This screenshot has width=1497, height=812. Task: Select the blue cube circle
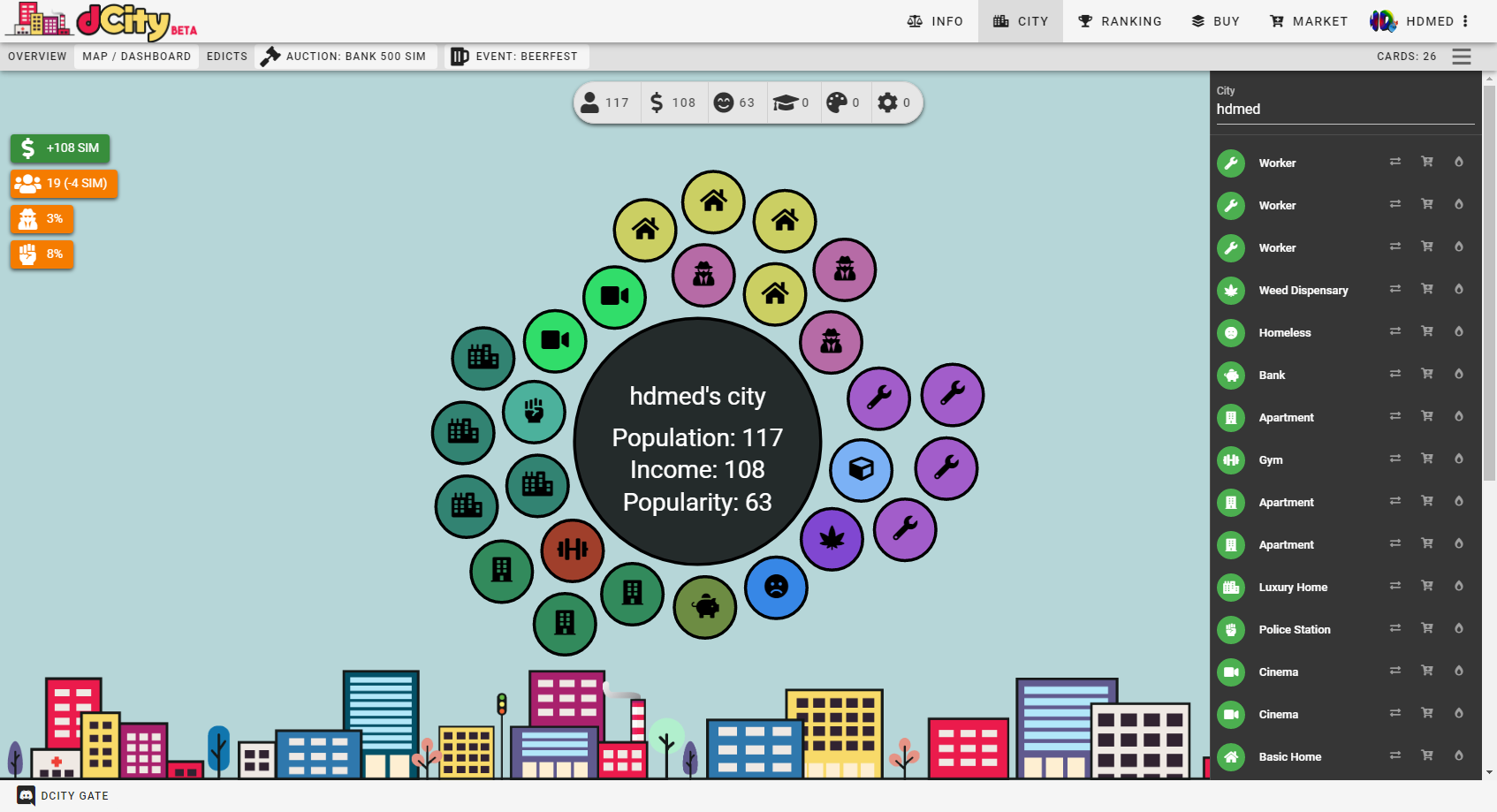click(862, 470)
